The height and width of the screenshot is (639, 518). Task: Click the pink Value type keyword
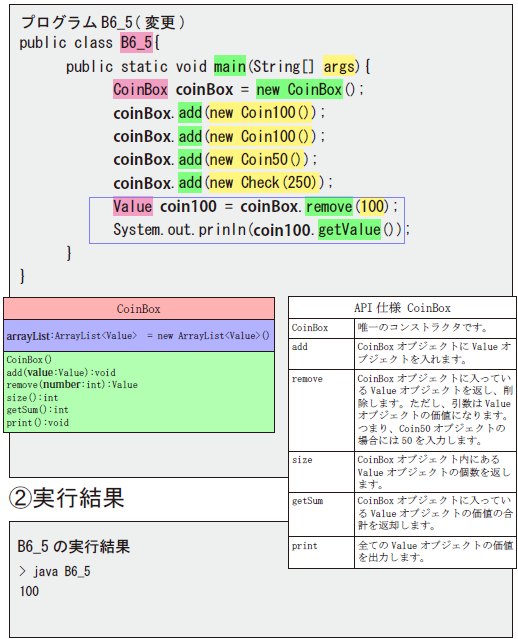tap(133, 207)
